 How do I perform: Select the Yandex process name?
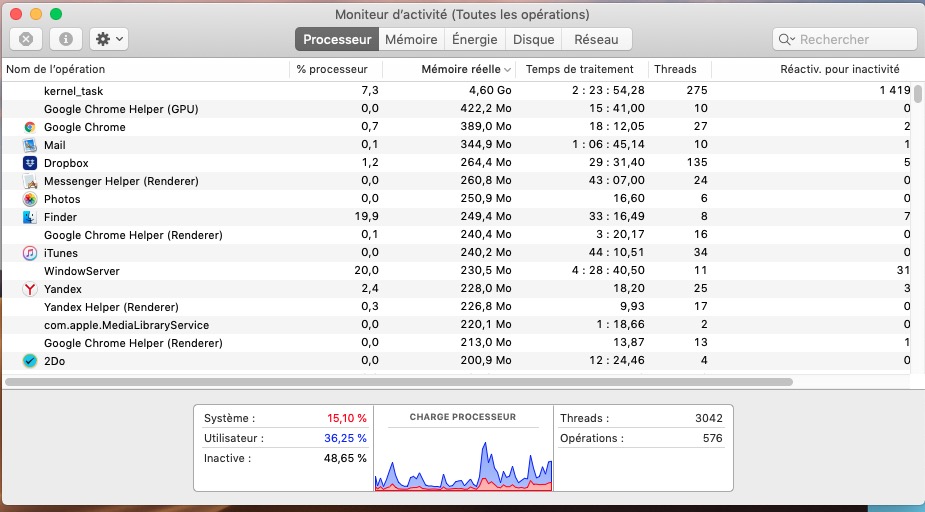pos(63,289)
